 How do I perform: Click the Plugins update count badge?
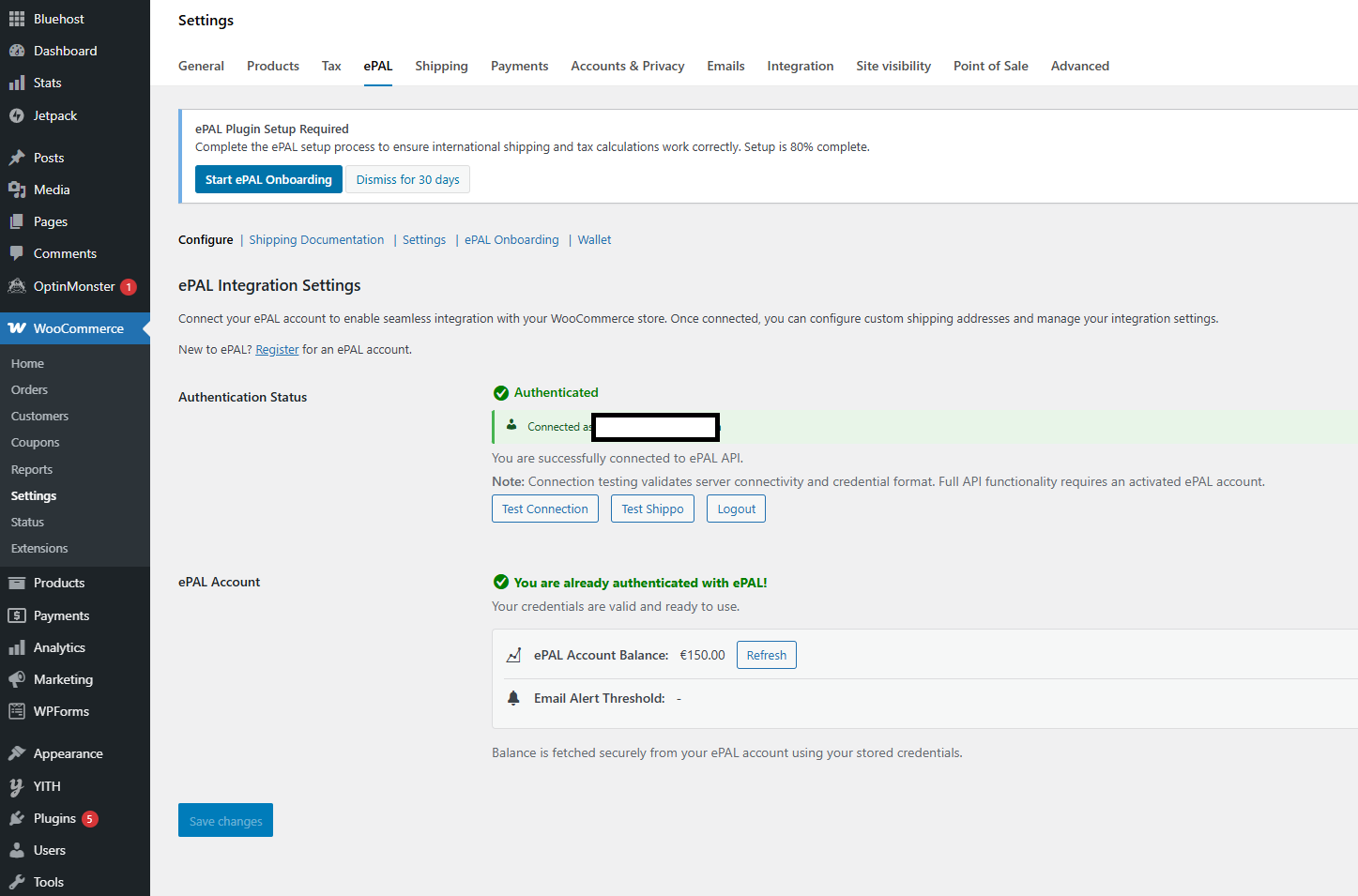89,819
